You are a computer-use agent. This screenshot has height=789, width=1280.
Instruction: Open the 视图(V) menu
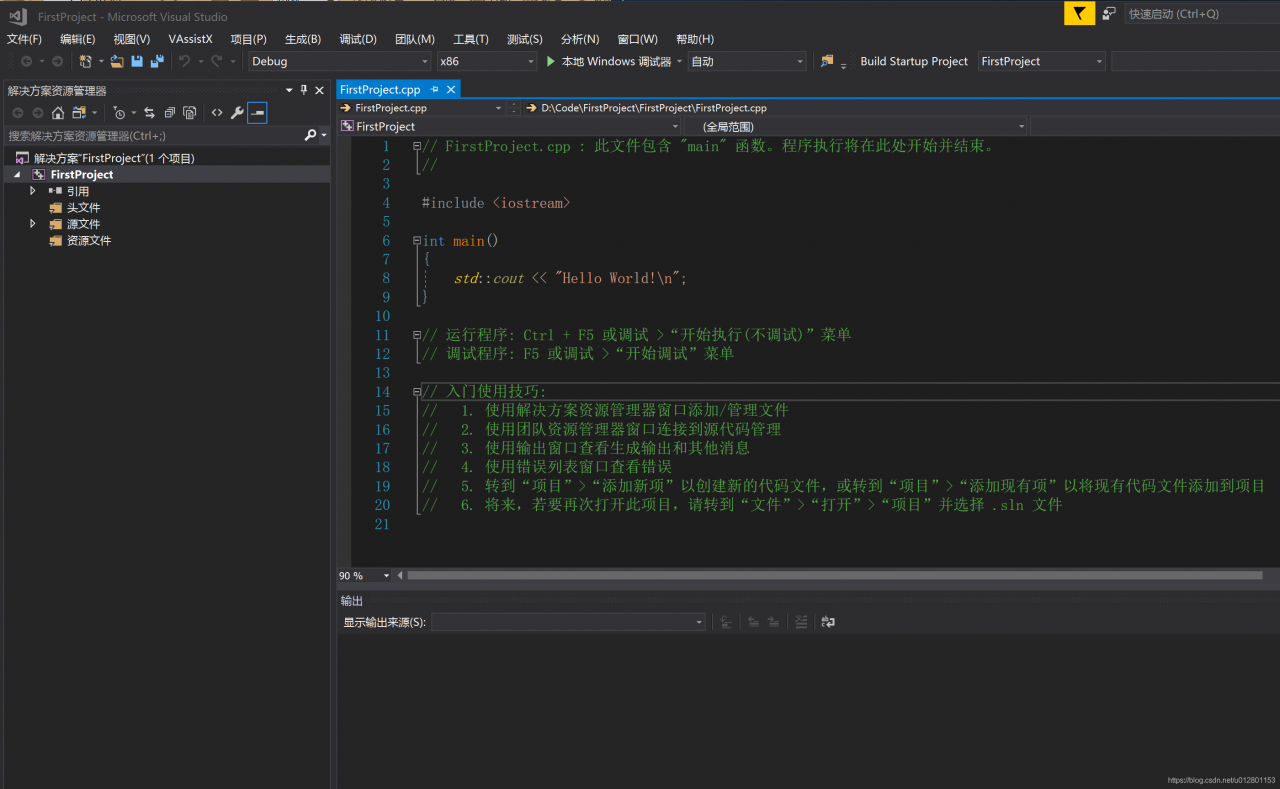click(131, 39)
